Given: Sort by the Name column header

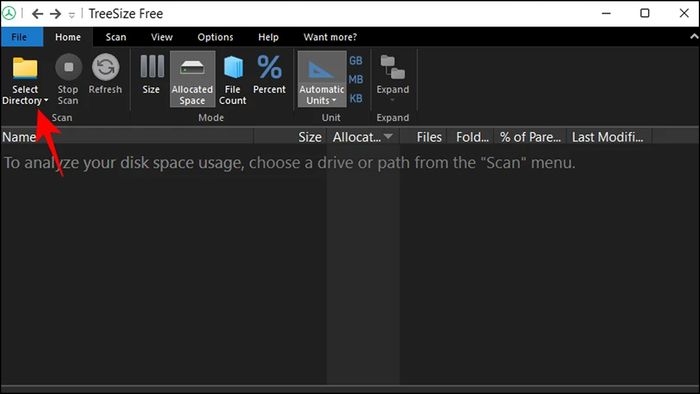Looking at the screenshot, I should [x=127, y=137].
